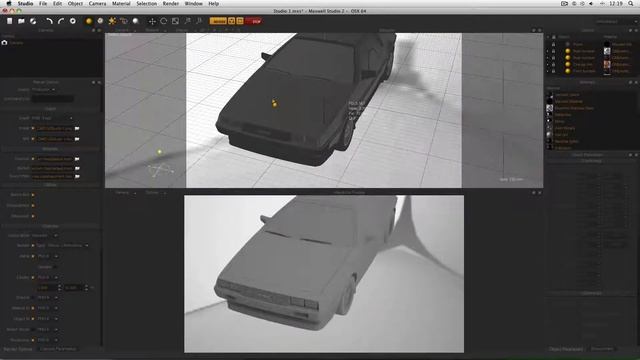640x360 pixels.
Task: Toggle the Dispersion checkbox
Action: pos(33,216)
